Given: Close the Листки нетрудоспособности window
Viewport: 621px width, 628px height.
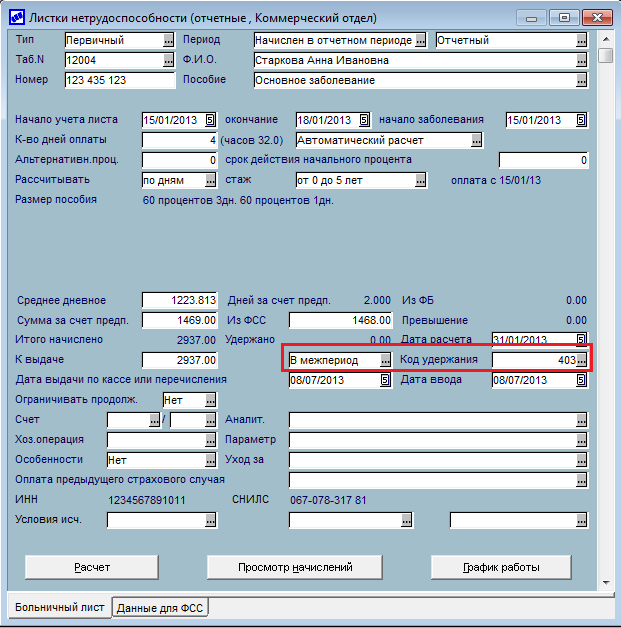Looking at the screenshot, I should coord(597,18).
